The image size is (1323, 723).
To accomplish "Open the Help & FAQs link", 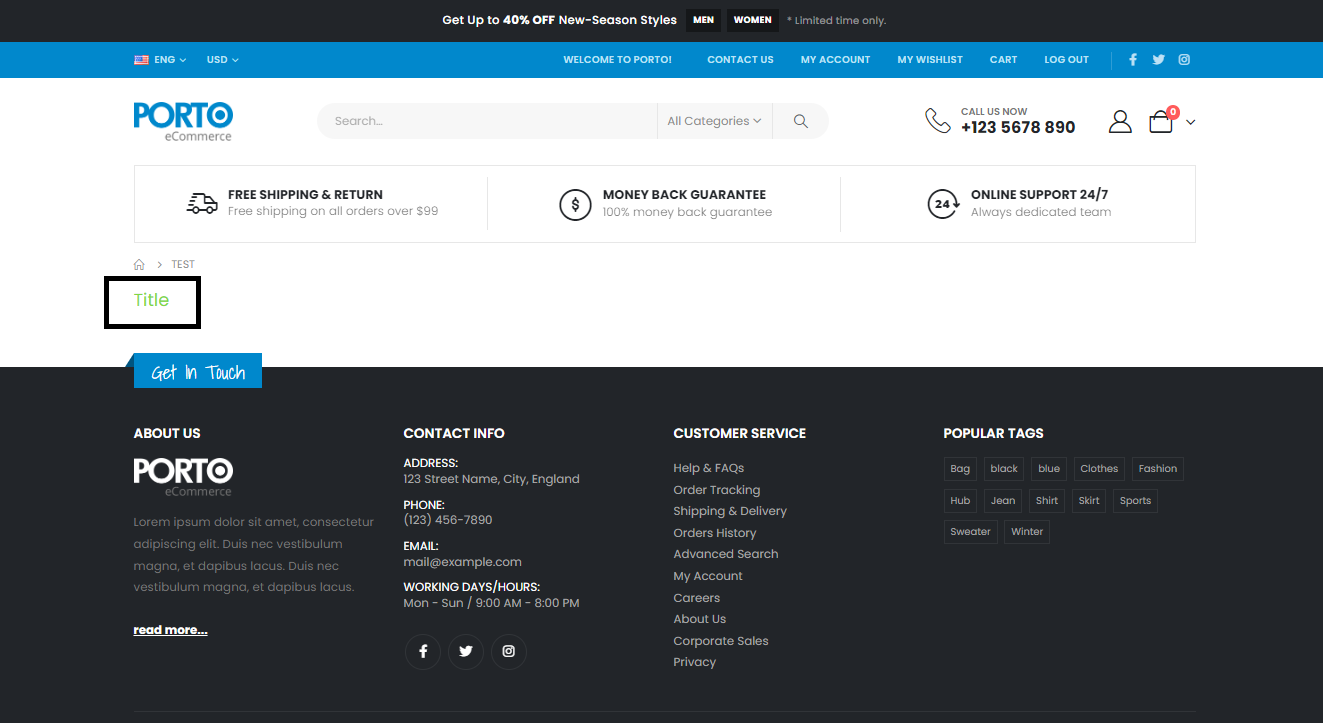I will click(708, 468).
